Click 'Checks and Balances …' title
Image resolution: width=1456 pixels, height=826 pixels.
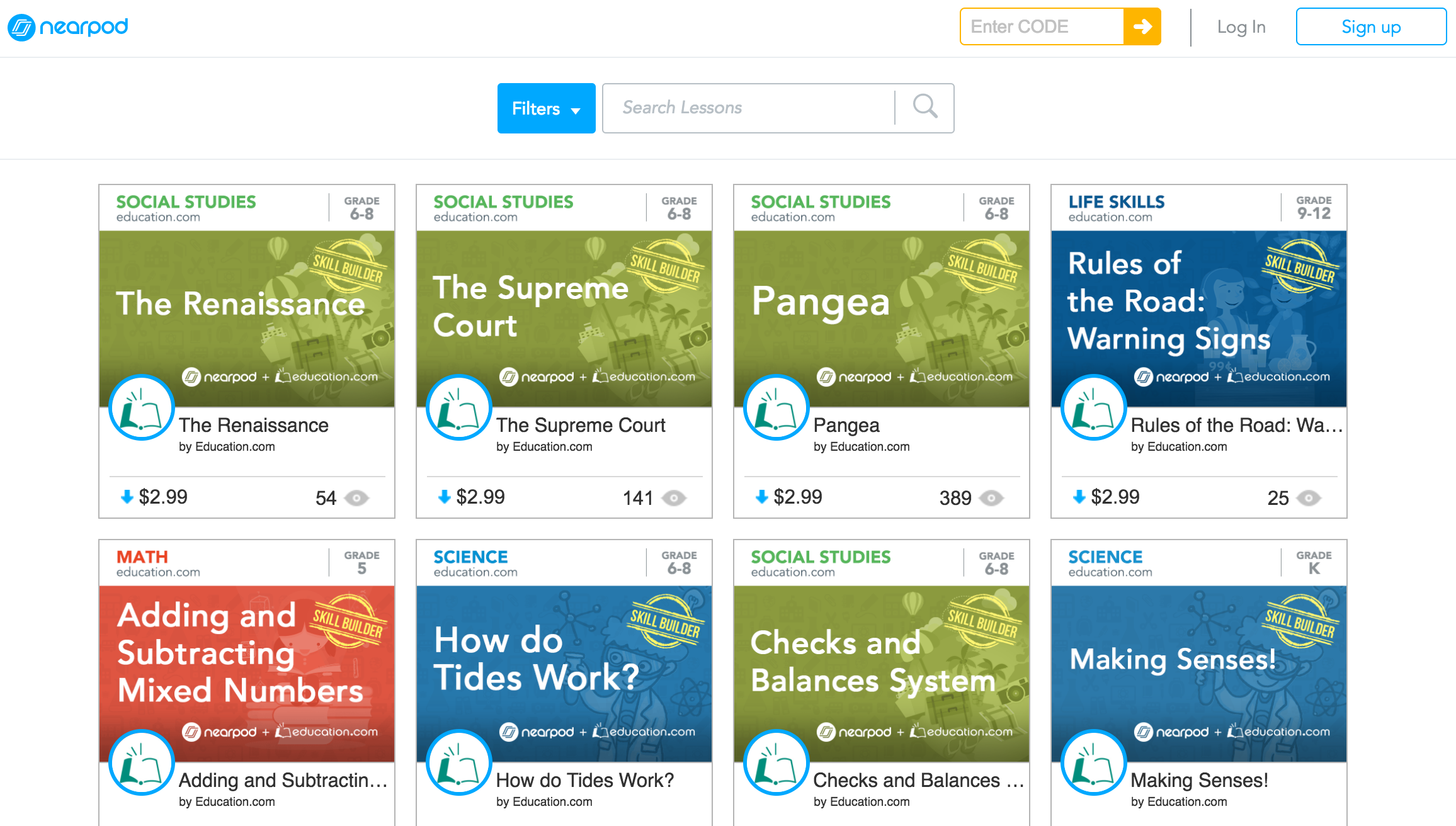(x=919, y=780)
